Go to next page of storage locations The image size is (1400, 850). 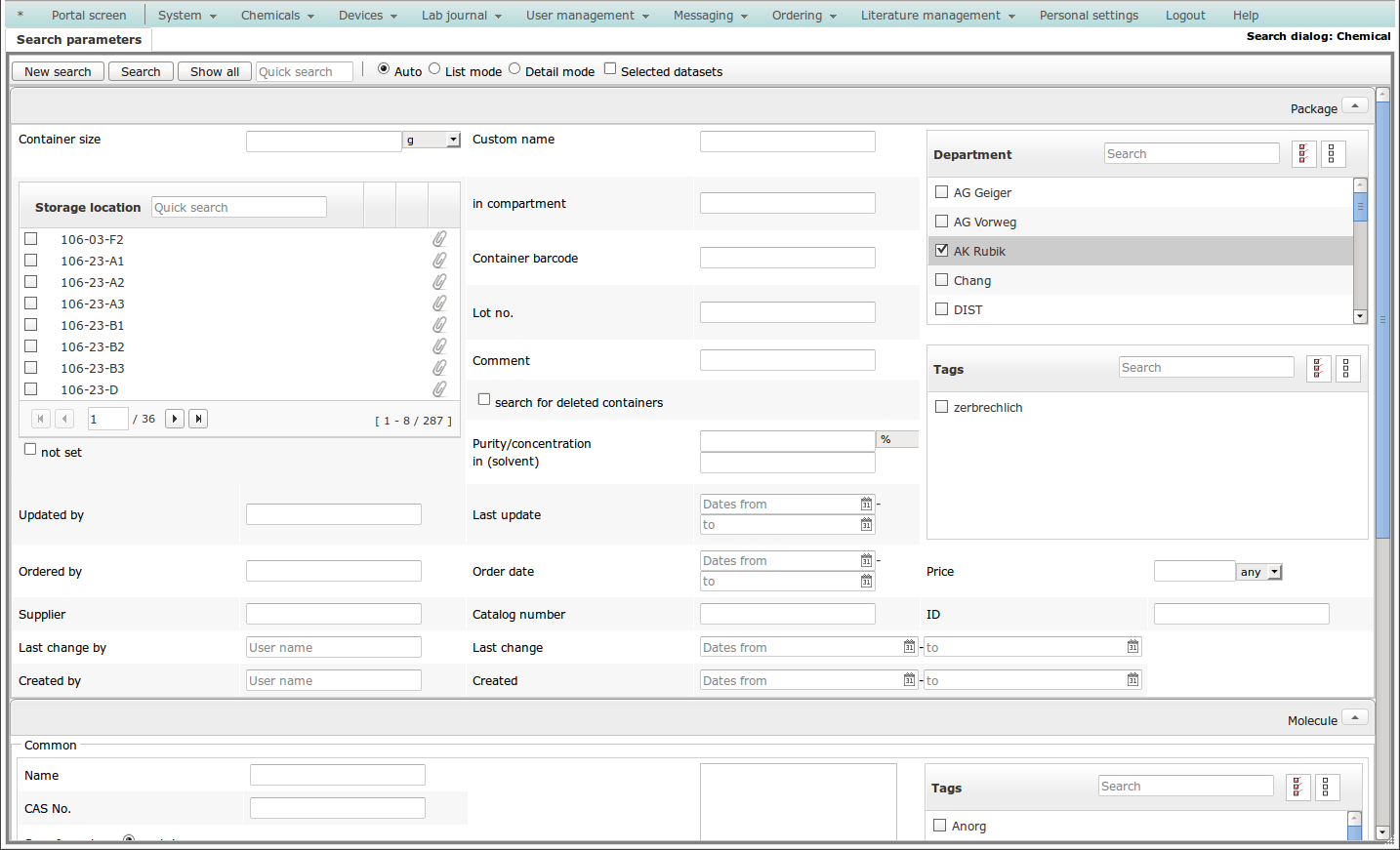(x=175, y=419)
